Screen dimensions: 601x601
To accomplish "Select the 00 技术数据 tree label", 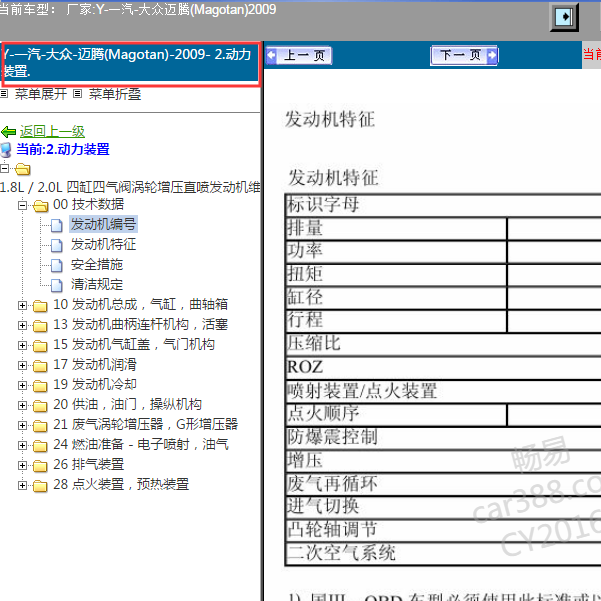I will pos(89,204).
